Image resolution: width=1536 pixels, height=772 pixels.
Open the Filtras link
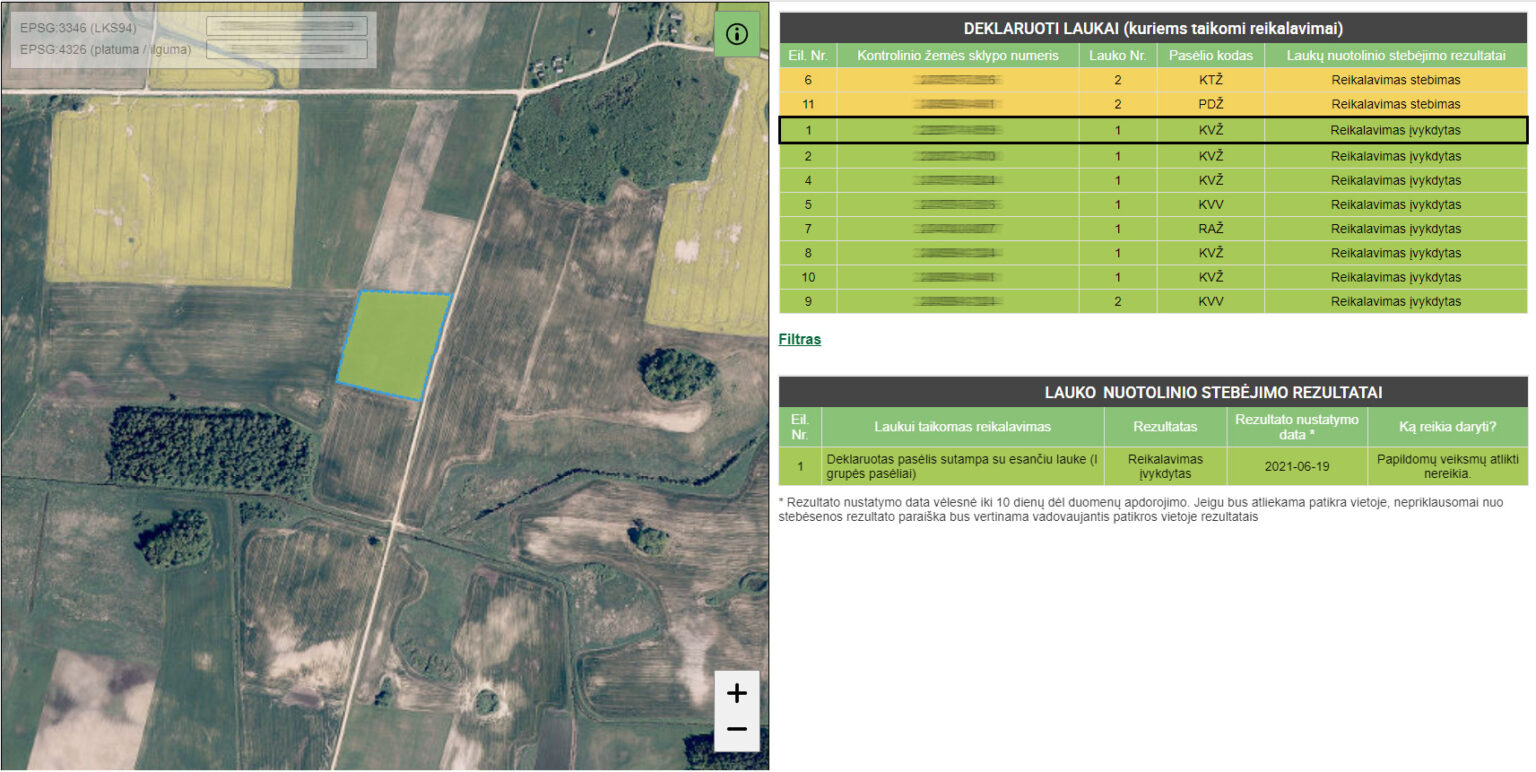point(799,339)
